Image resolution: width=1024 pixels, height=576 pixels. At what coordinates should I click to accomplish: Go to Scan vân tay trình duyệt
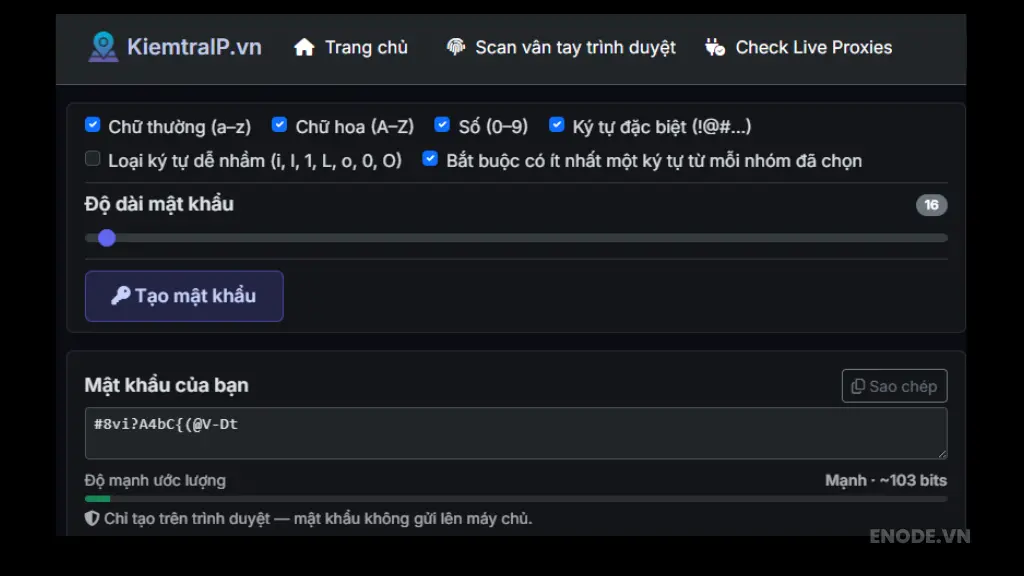pyautogui.click(x=575, y=47)
